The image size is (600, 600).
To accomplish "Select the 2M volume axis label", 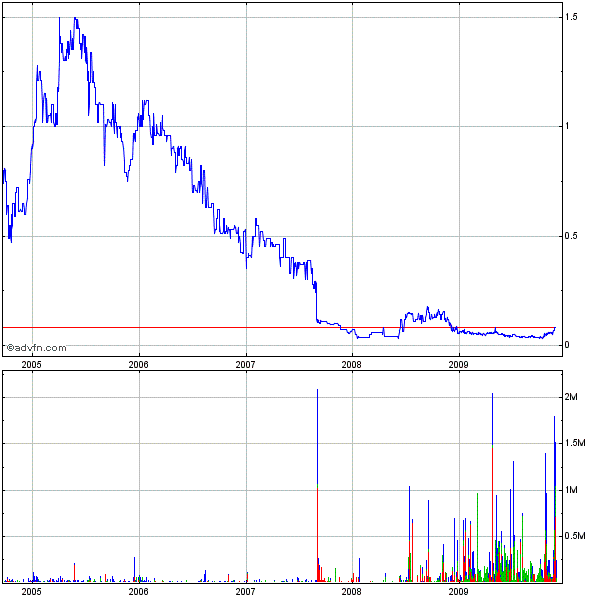I will 571,397.
